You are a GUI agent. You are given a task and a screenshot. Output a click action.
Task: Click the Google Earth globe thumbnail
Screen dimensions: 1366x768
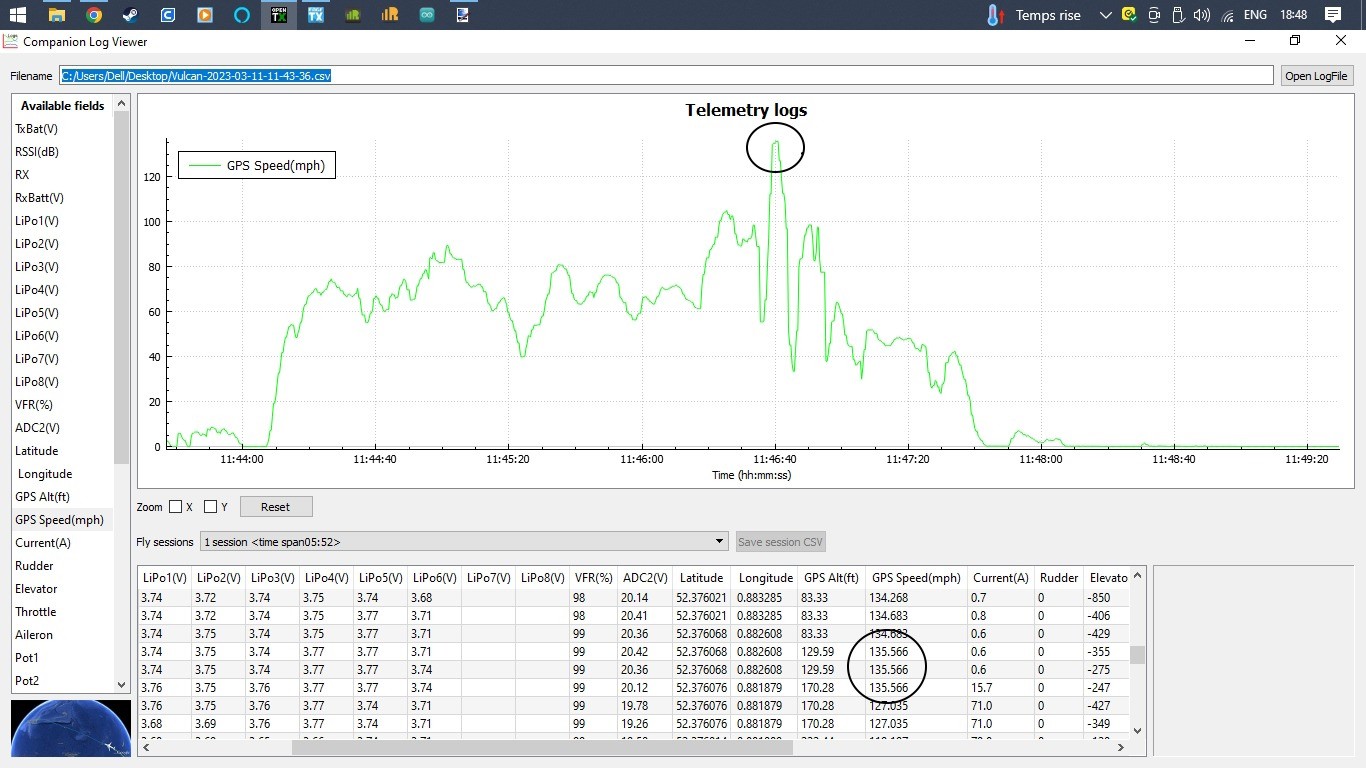71,728
